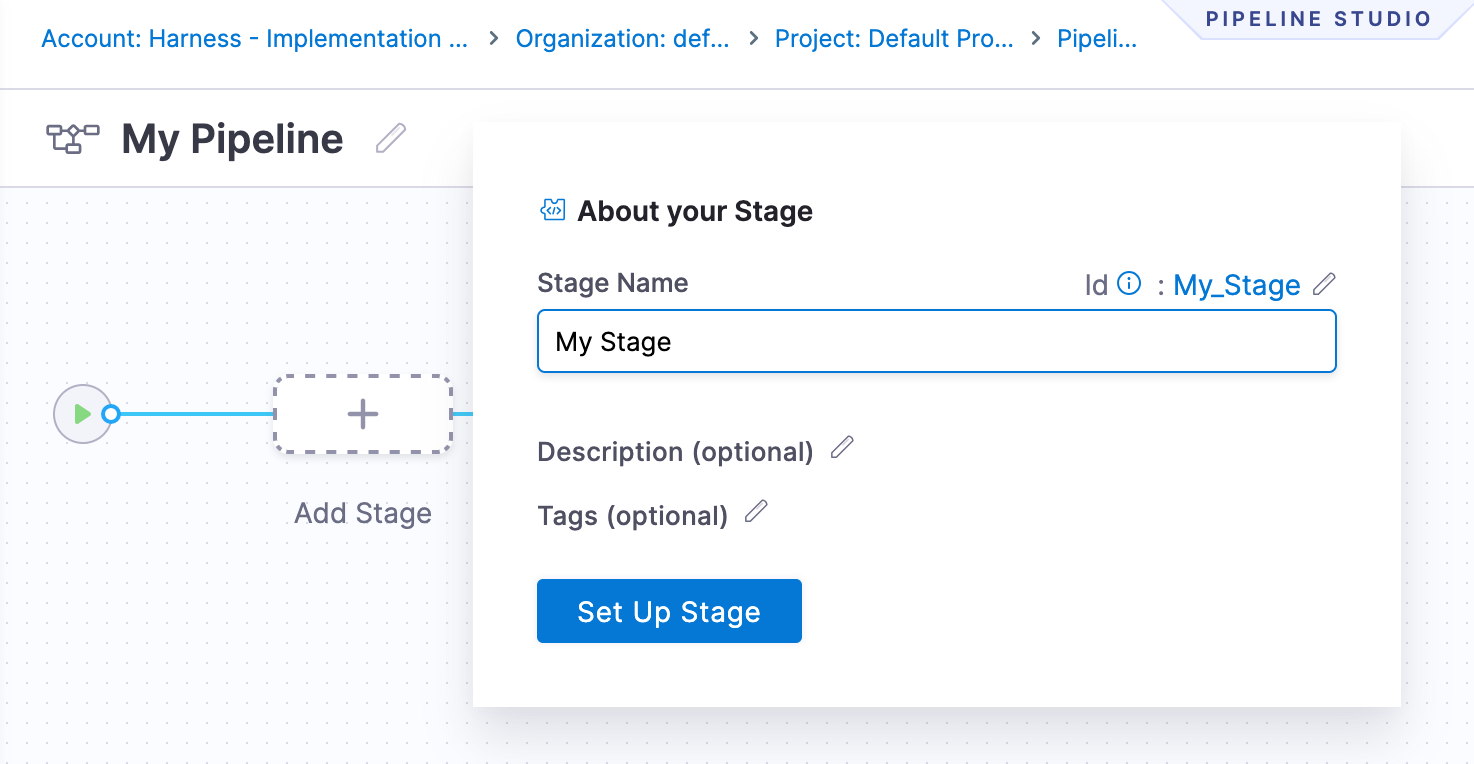Navigate to Project: Default breadcrumb link
The image size is (1474, 764).
tap(894, 39)
